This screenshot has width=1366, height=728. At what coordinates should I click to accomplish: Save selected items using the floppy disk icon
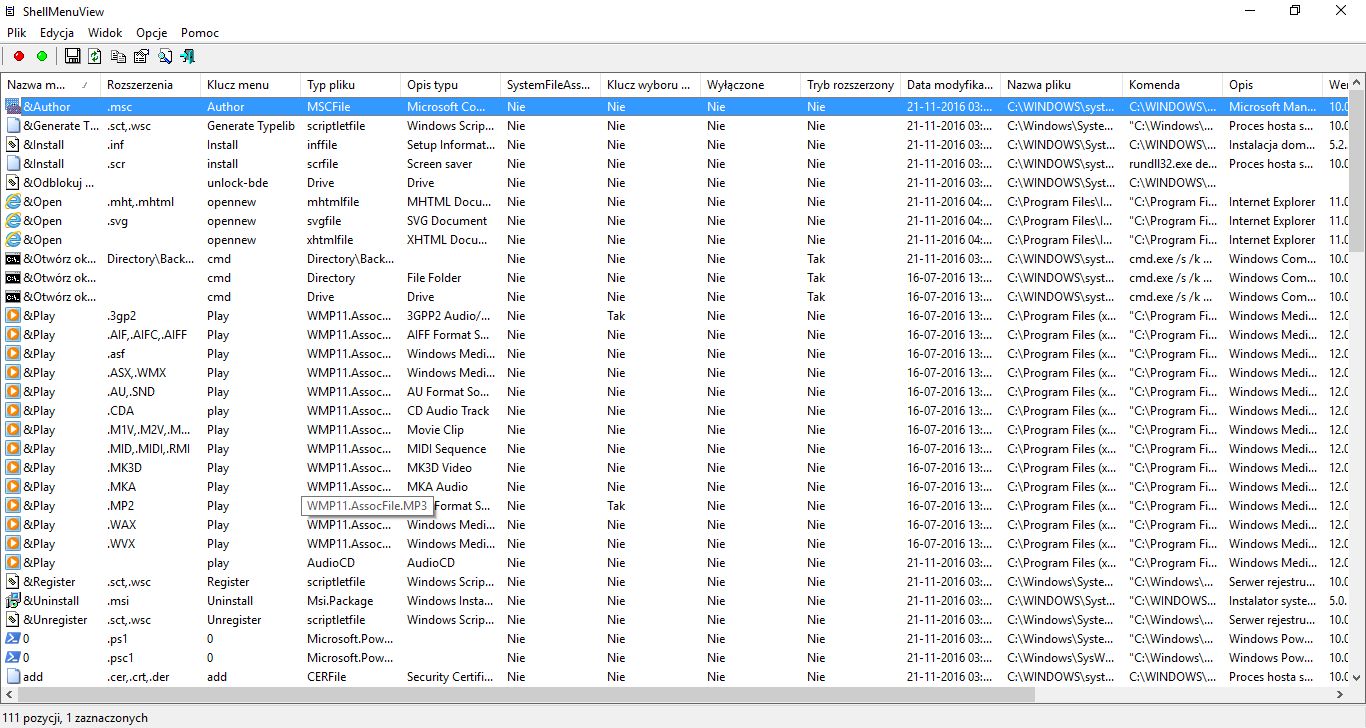tap(73, 57)
